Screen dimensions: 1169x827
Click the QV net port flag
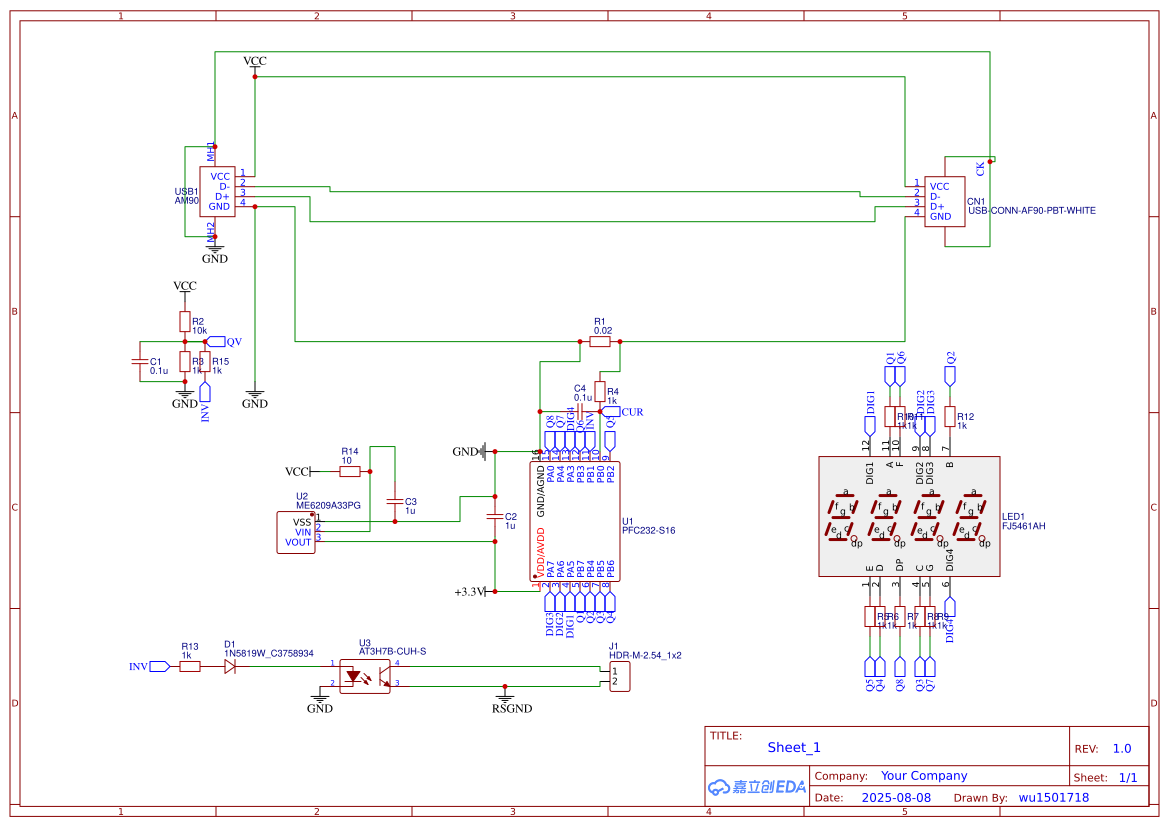pos(216,342)
